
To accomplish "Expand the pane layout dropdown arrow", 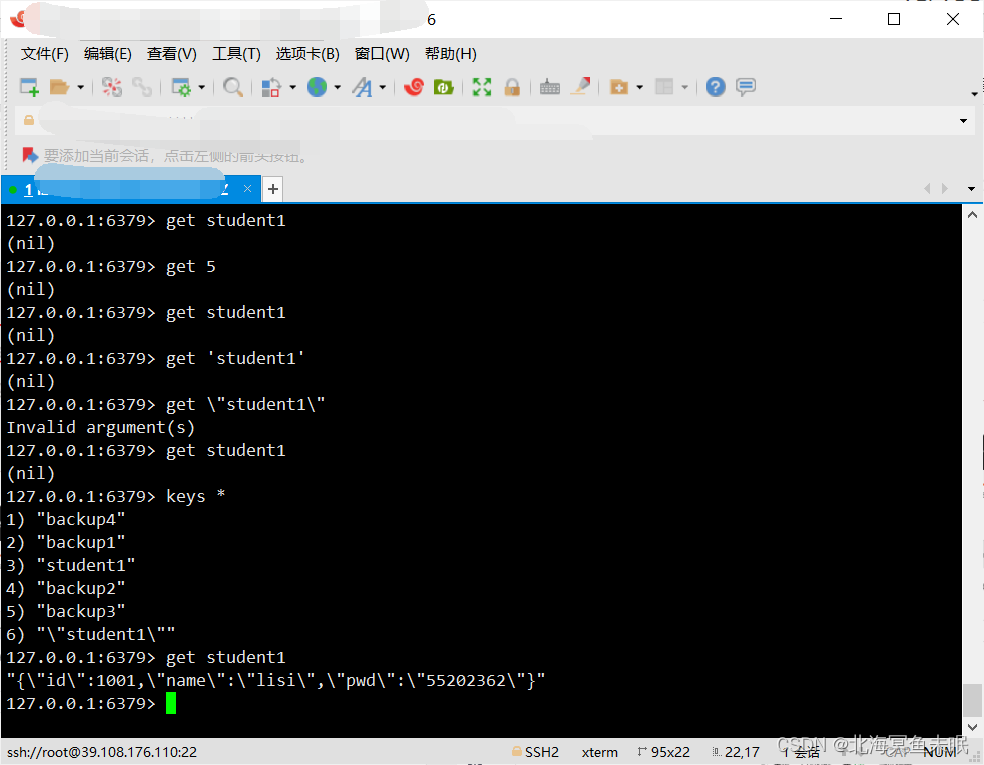I will click(685, 87).
